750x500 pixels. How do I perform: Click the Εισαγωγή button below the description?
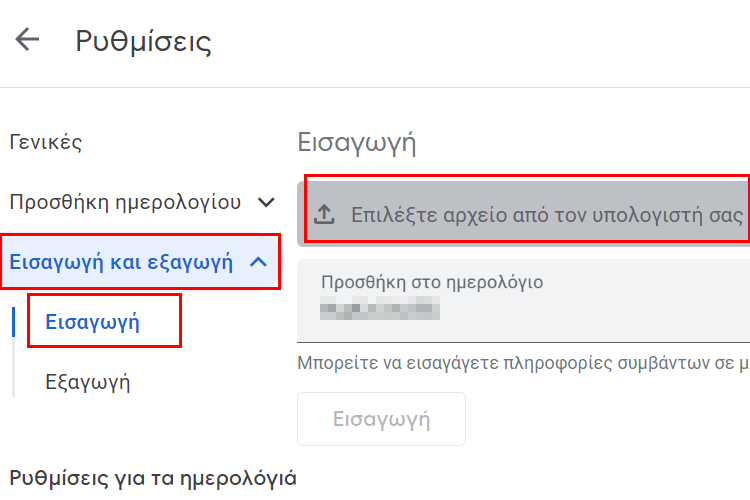381,419
